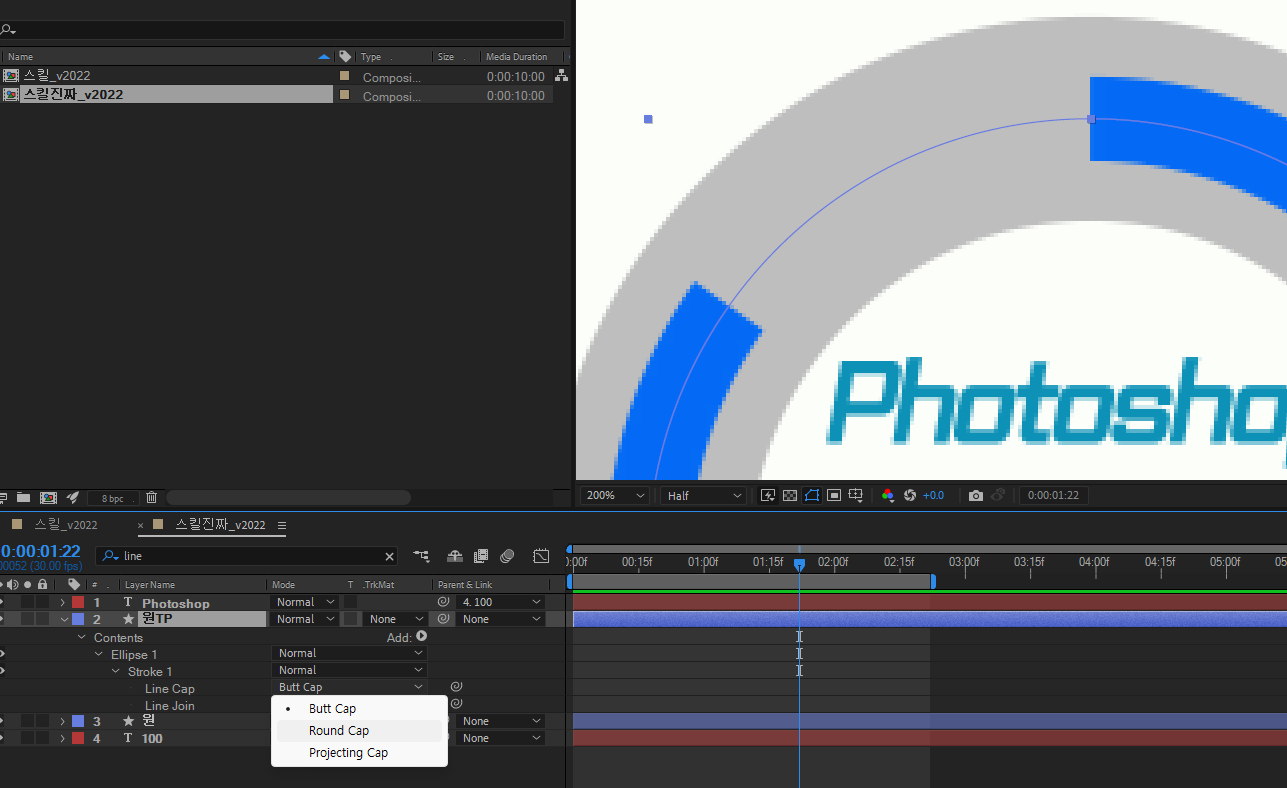Show channel and color management settings
Viewport: 1287px width, 788px height.
tap(887, 496)
